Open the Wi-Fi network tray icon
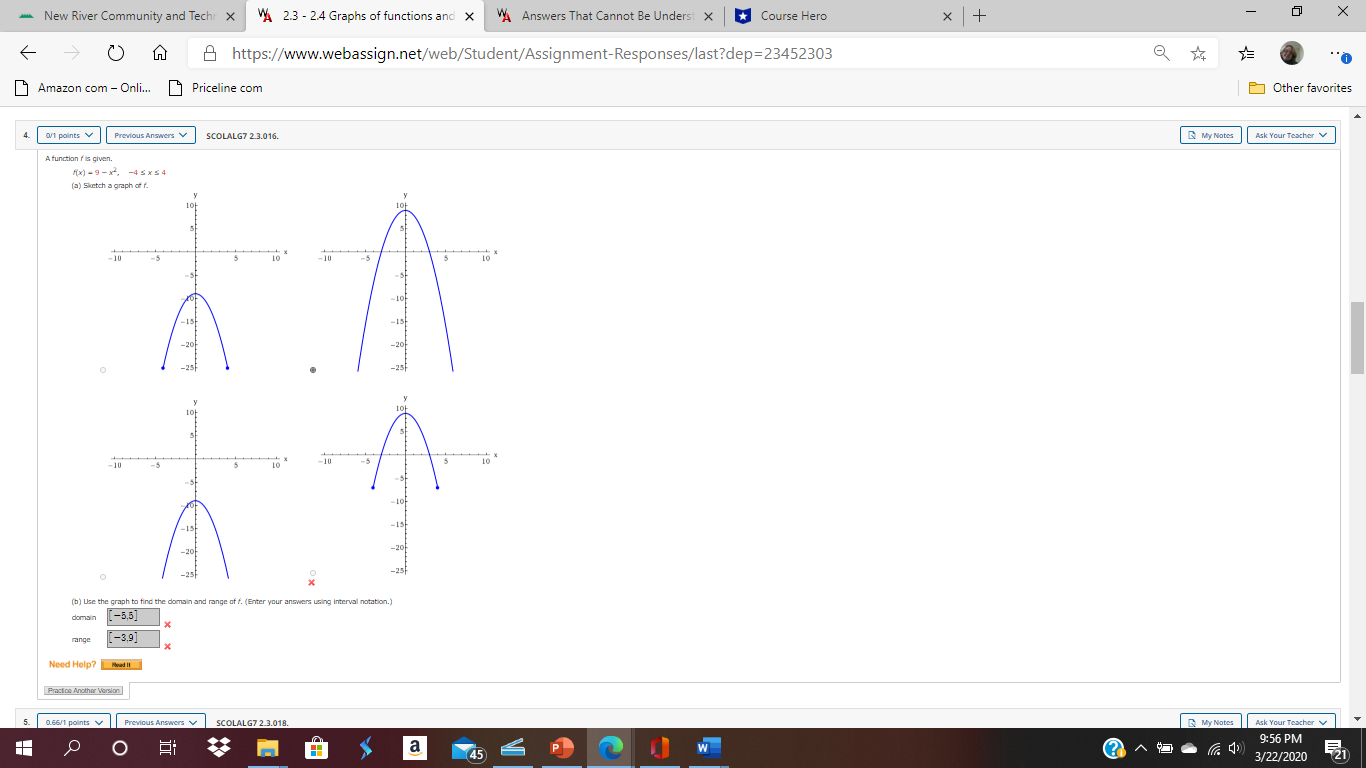 1214,748
